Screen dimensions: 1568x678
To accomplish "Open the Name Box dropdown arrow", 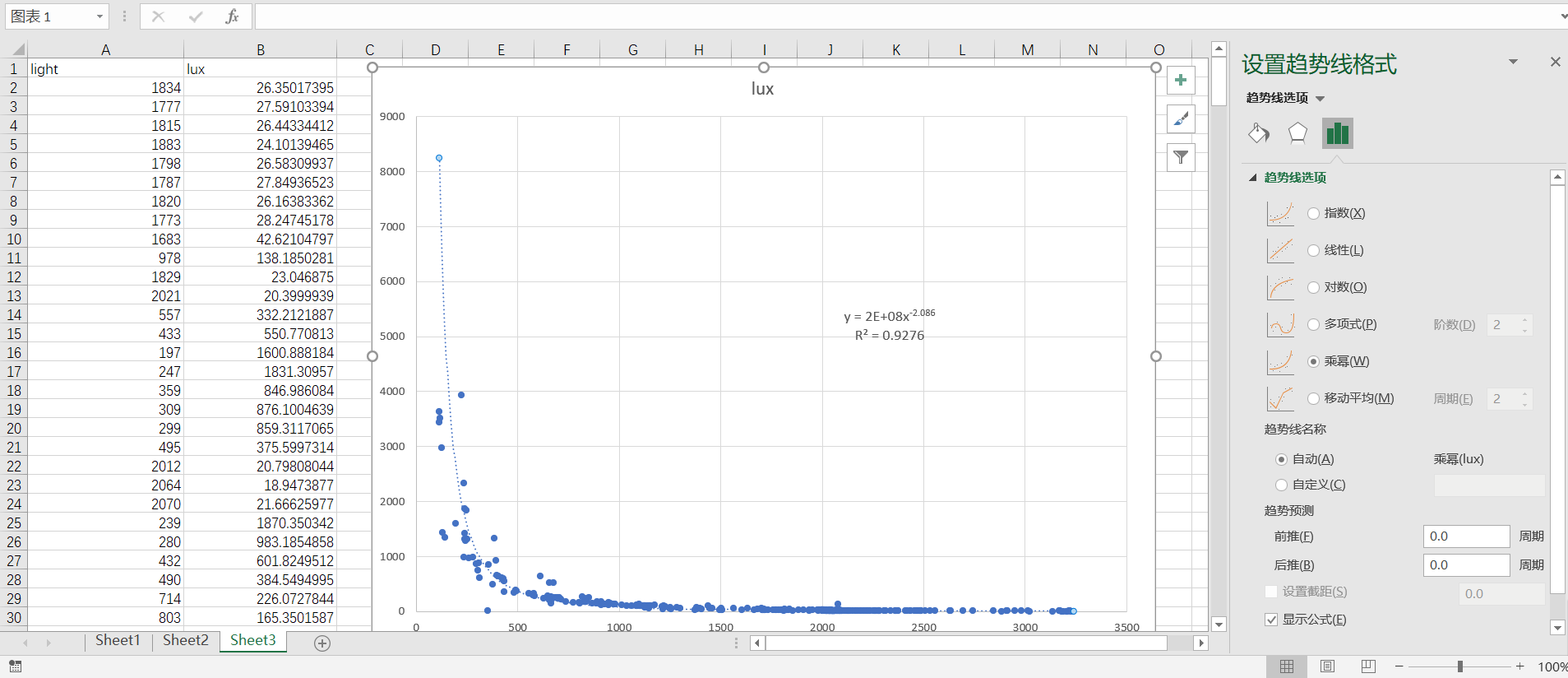I will click(x=99, y=16).
